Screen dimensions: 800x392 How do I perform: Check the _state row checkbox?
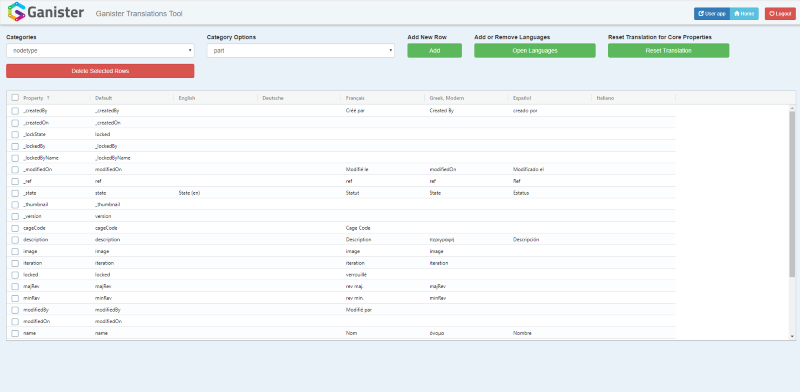[15, 193]
